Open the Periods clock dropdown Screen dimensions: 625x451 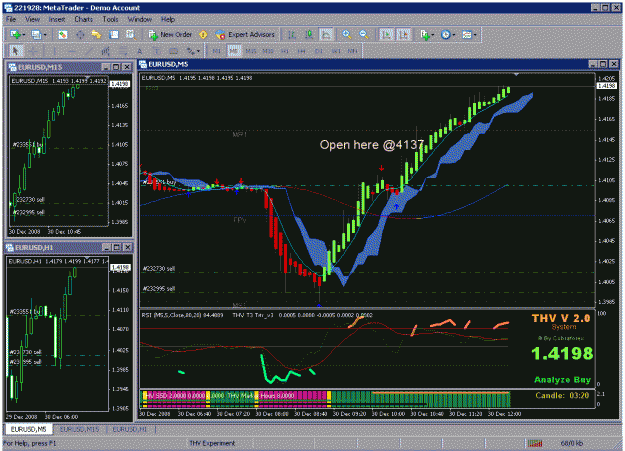(454, 35)
